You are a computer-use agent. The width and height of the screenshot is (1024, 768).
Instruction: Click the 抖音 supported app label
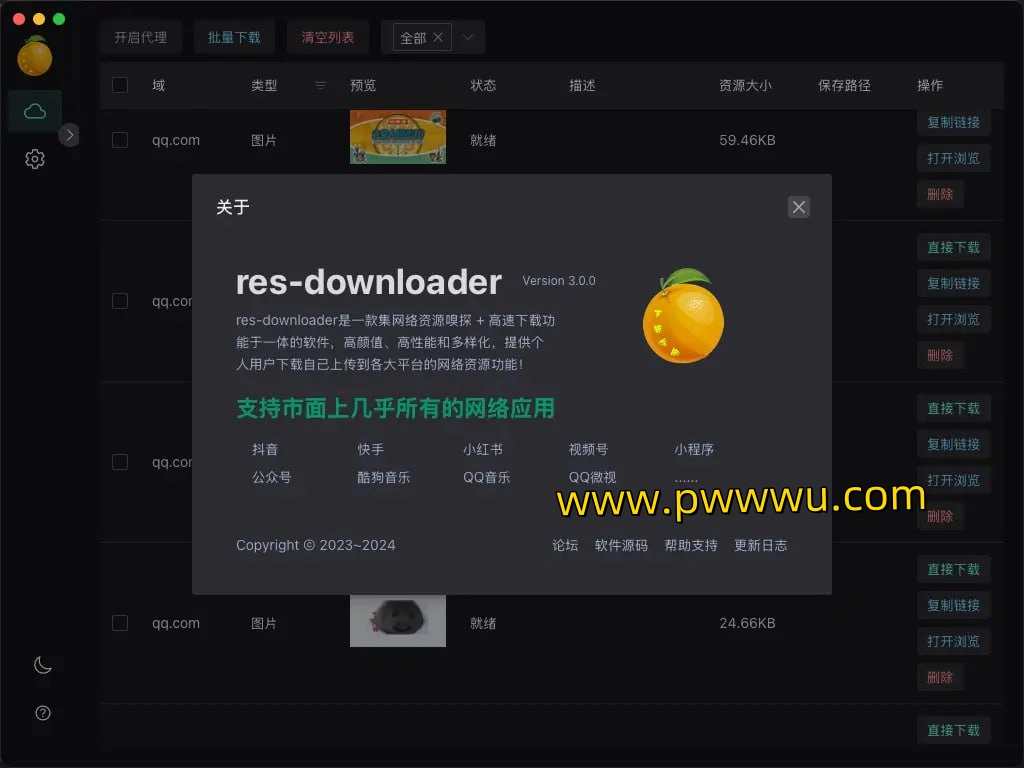265,449
